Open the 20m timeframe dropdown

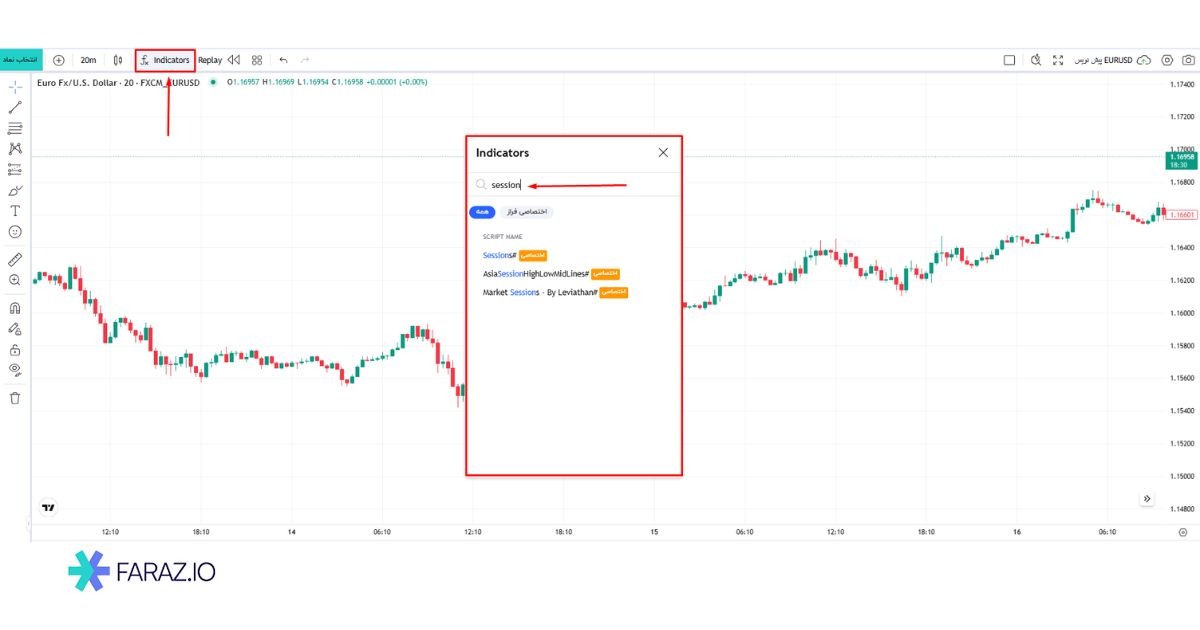(x=88, y=60)
